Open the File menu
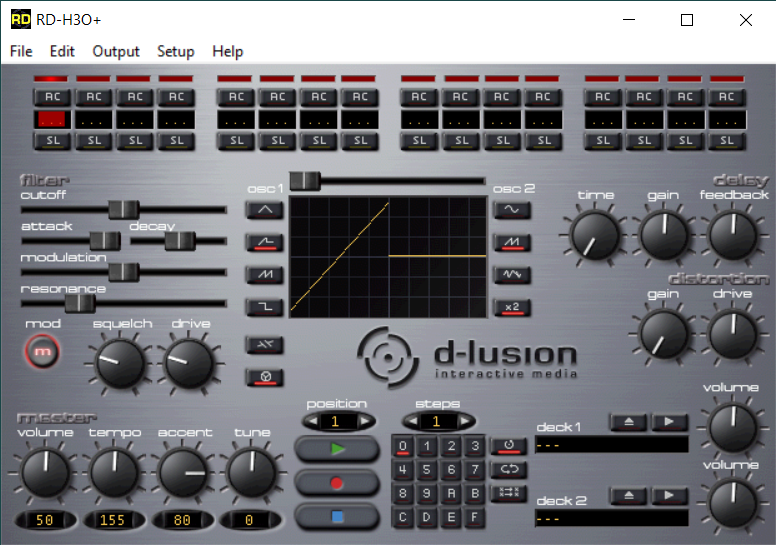 [21, 51]
